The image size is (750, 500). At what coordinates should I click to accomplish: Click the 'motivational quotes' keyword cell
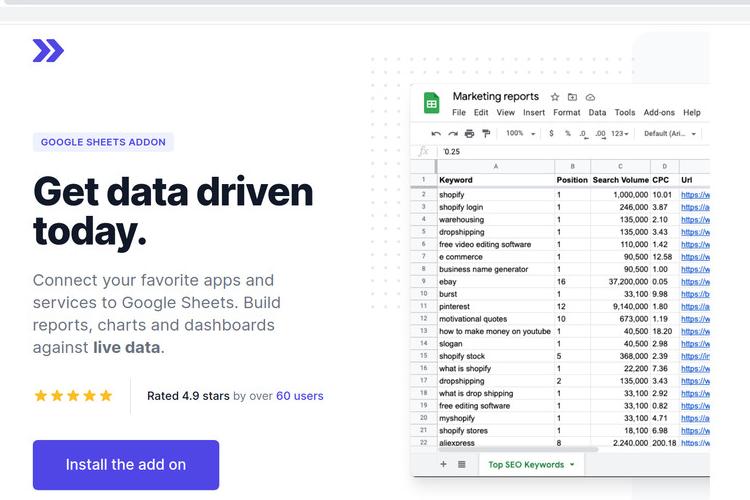click(496, 319)
